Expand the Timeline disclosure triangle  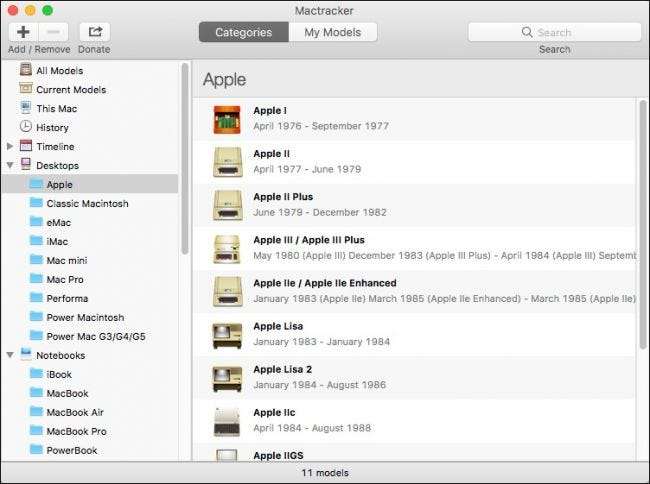(10, 146)
